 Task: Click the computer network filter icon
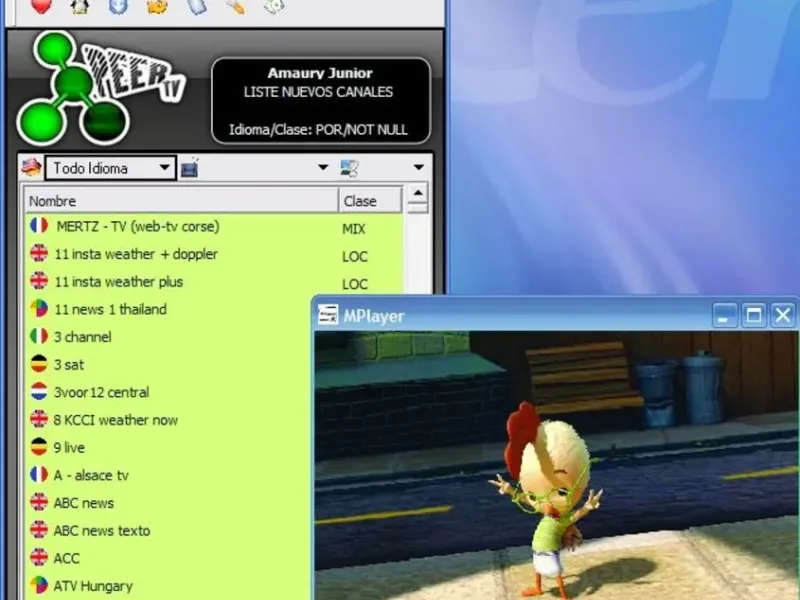(x=349, y=168)
